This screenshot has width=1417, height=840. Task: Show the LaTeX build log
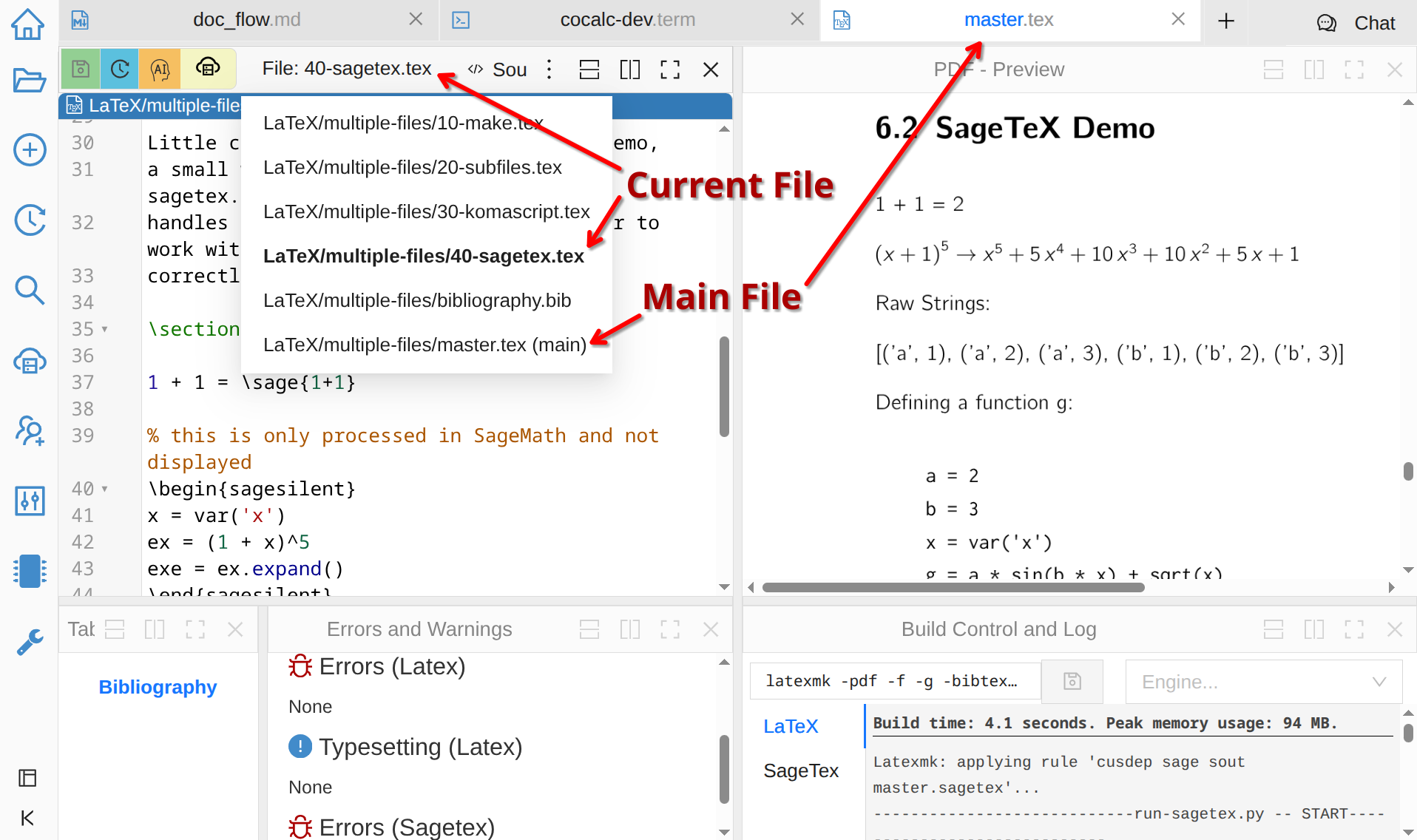point(791,726)
